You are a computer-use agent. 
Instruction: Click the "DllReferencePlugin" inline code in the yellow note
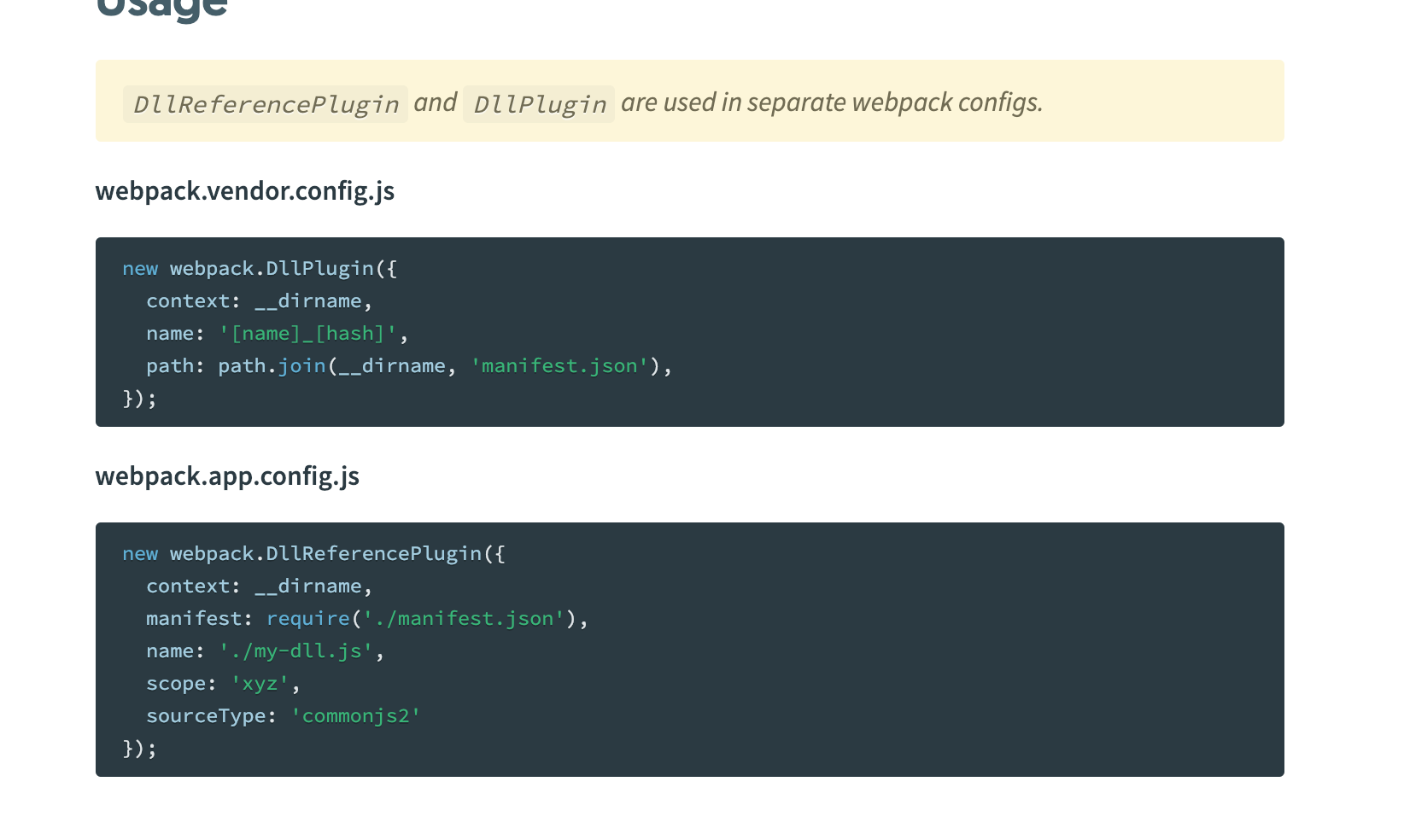266,104
